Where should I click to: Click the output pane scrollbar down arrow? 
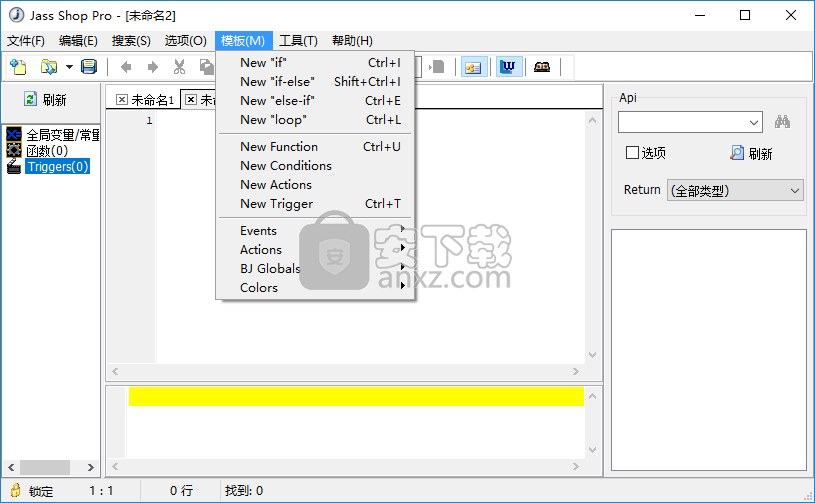click(593, 450)
